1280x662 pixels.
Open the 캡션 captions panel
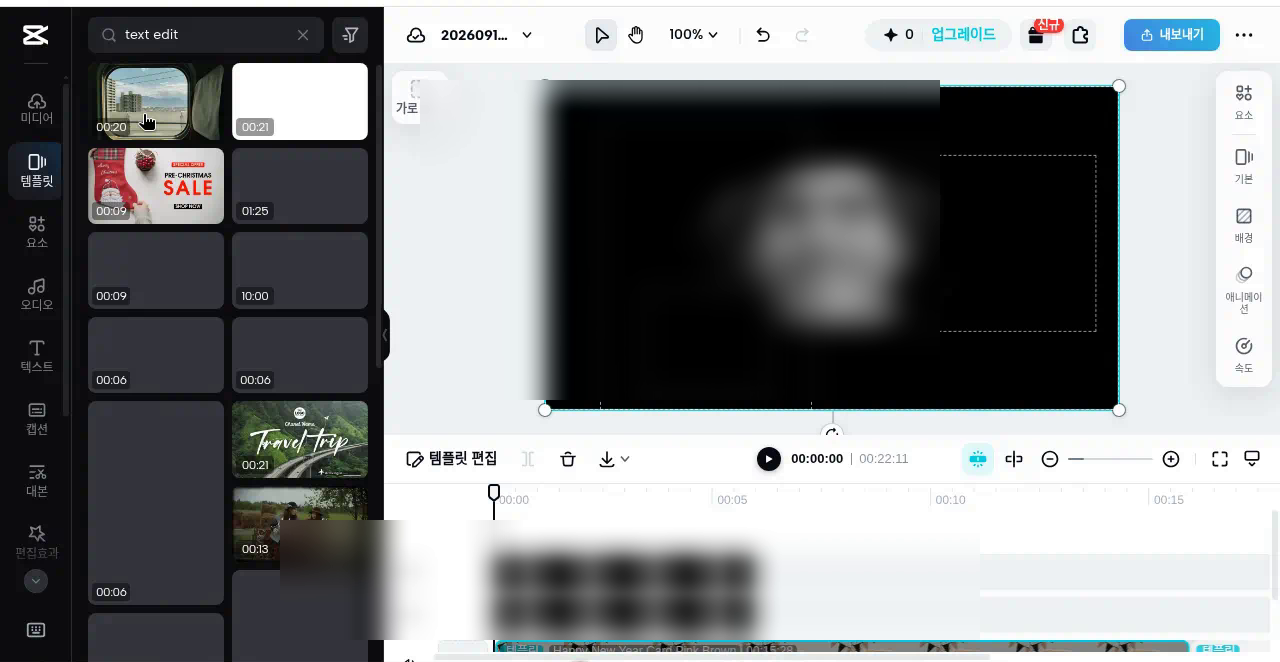click(36, 418)
